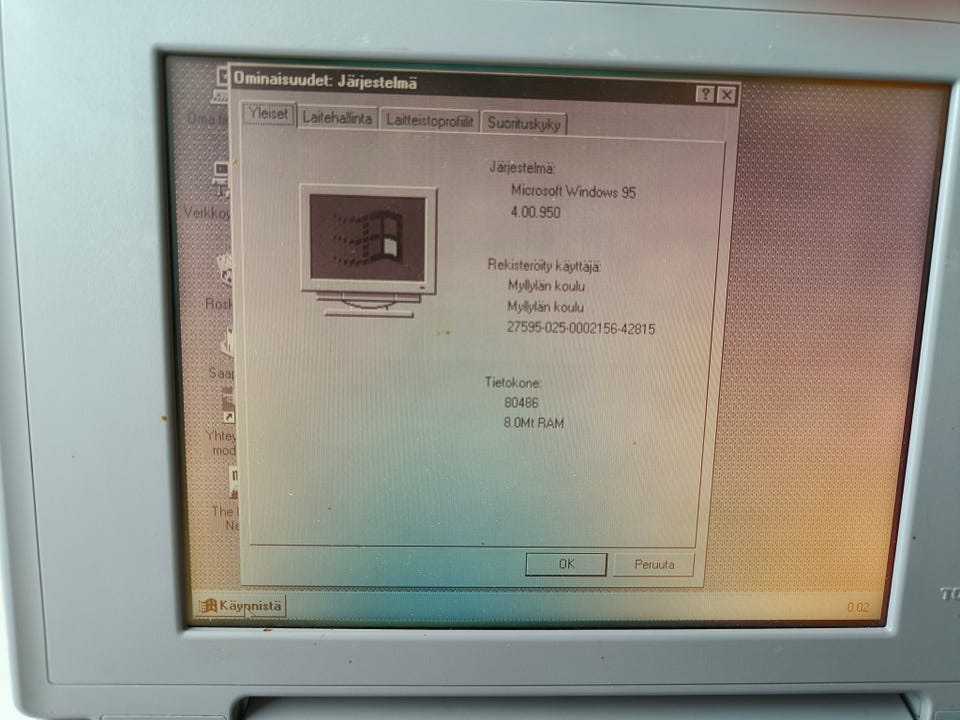Open the Laitteistoprofiilit tab
960x720 pixels.
click(429, 121)
